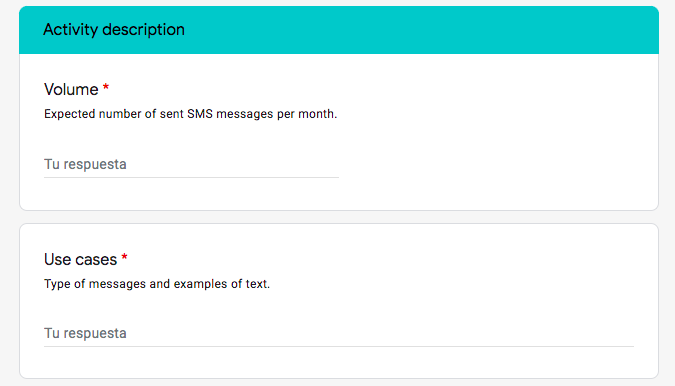
Task: Select the Volume question title
Action: pyautogui.click(x=71, y=90)
